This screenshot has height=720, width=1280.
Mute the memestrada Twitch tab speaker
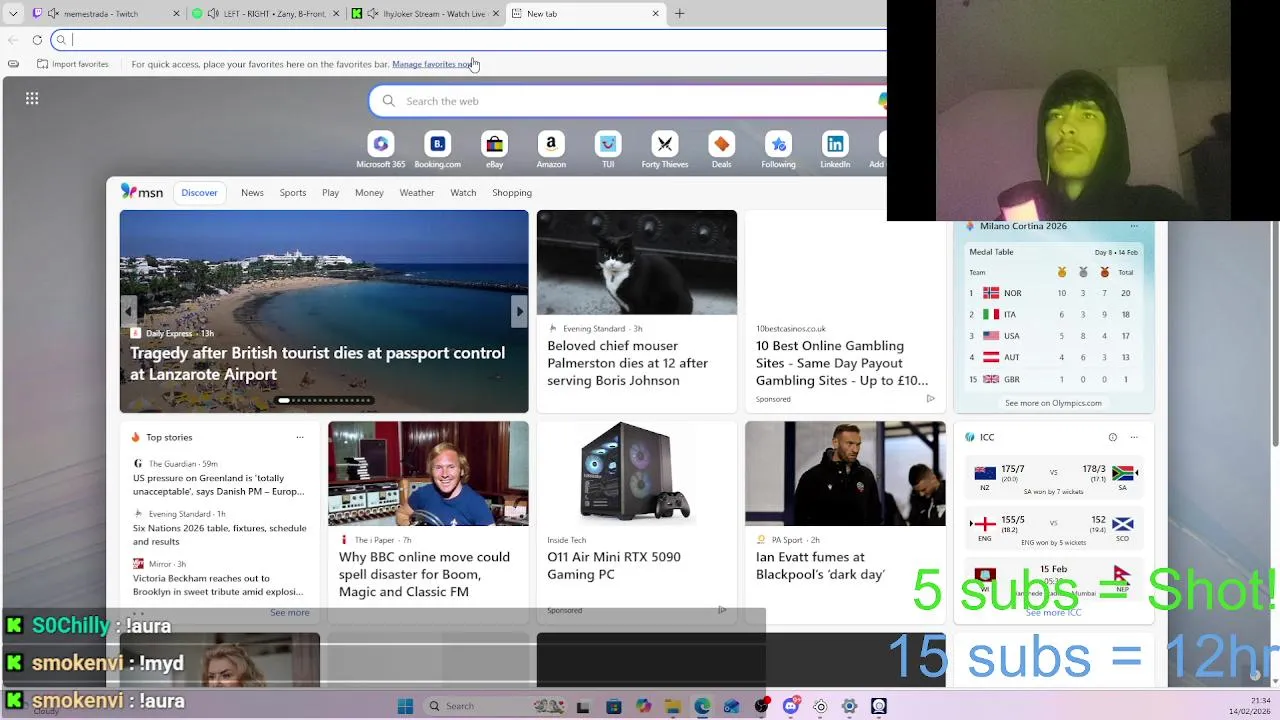point(52,14)
